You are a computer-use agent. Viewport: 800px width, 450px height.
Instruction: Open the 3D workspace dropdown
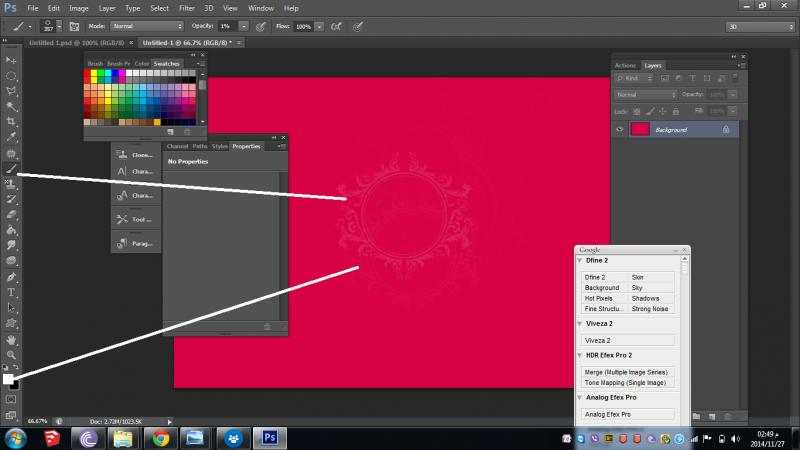[x=760, y=27]
